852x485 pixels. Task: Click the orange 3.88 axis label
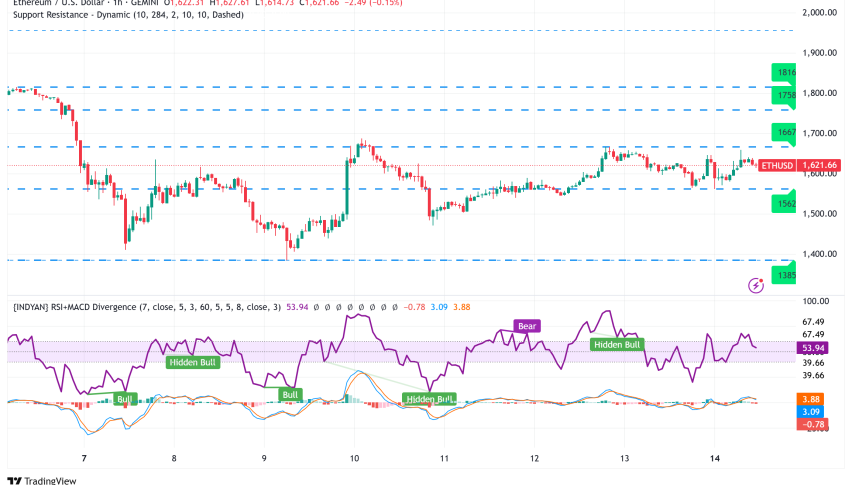[x=811, y=399]
